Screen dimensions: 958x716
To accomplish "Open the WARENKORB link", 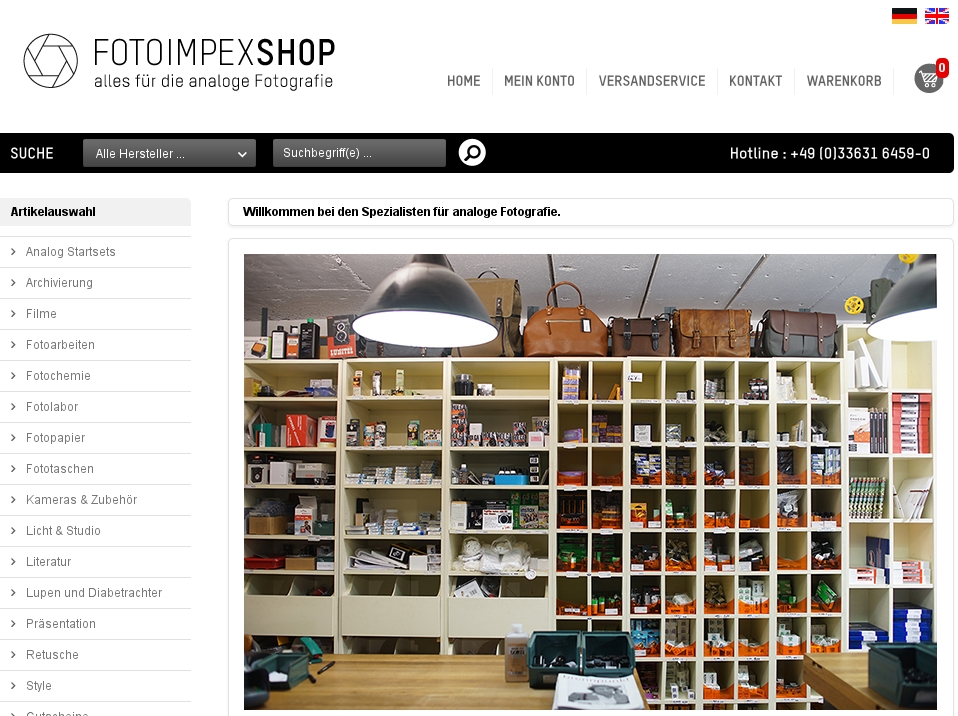I will tap(844, 81).
